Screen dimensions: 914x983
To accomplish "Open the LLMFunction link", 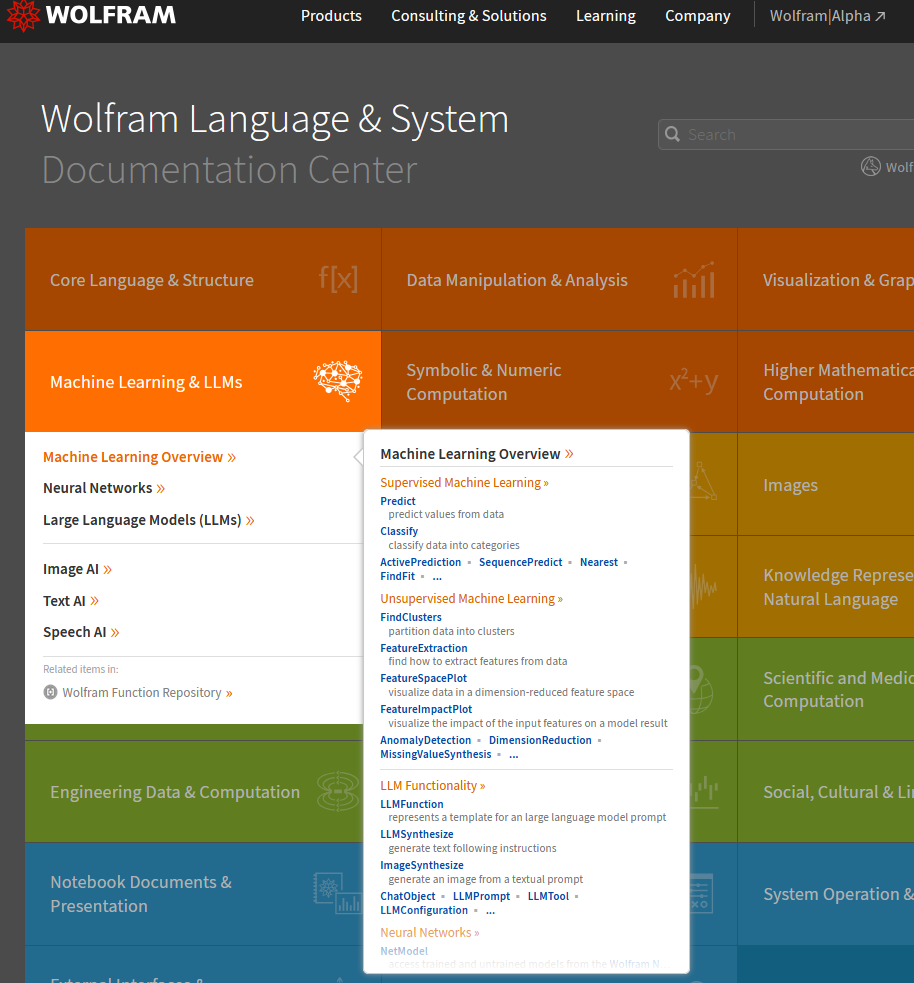I will 412,804.
